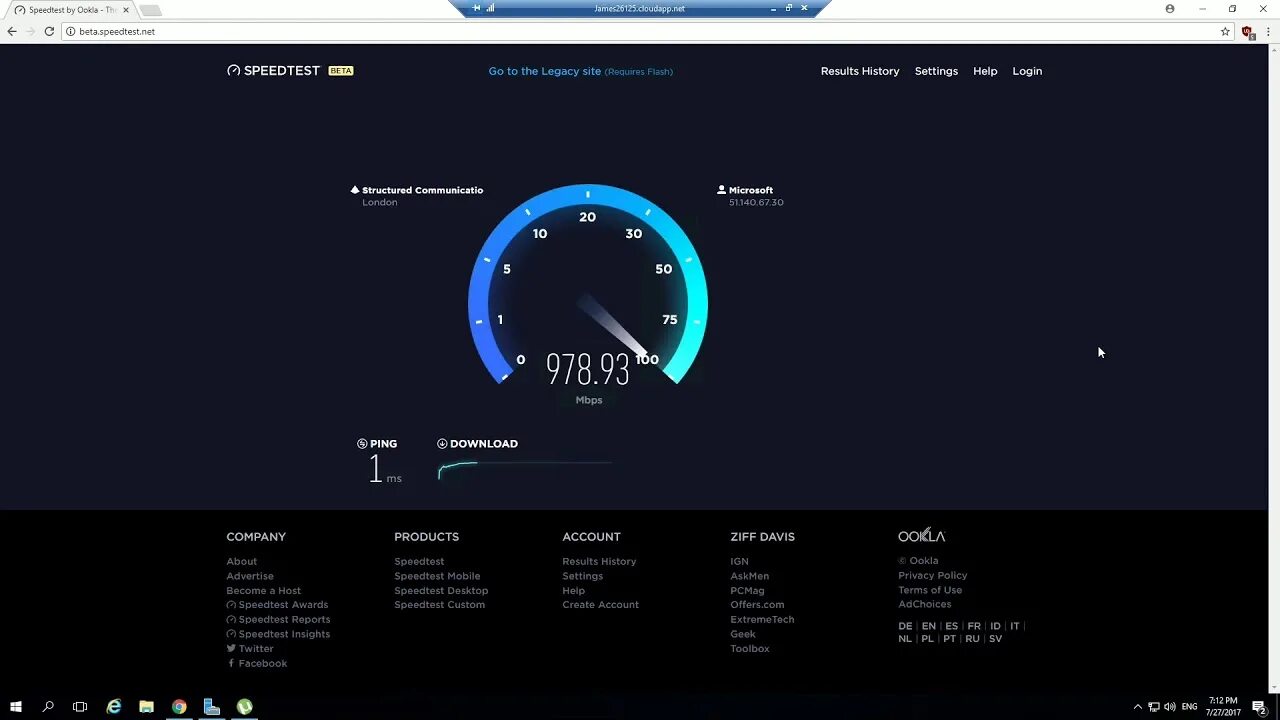Open Speedtest Desktop under Products

[x=441, y=590]
